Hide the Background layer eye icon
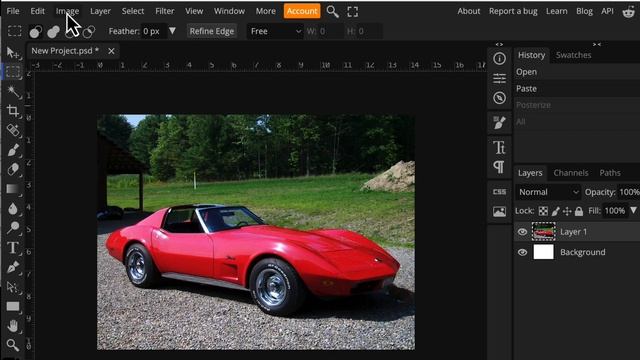 point(522,252)
